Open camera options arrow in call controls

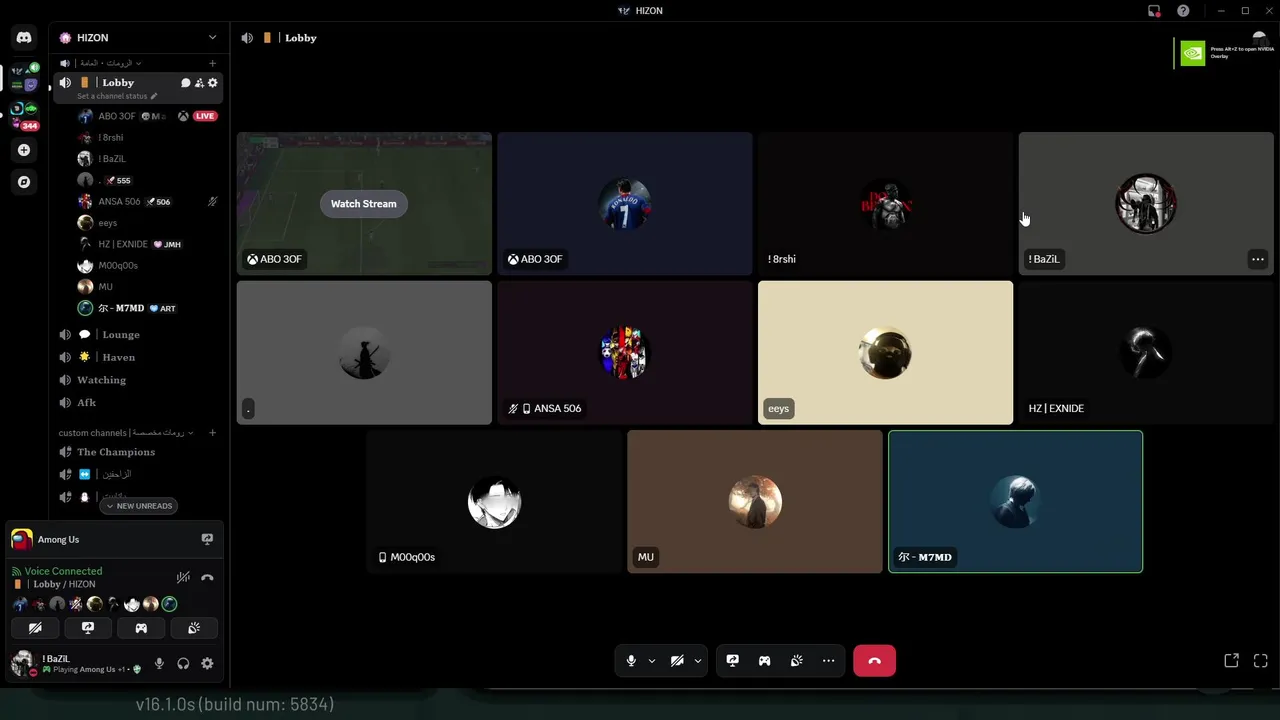698,661
